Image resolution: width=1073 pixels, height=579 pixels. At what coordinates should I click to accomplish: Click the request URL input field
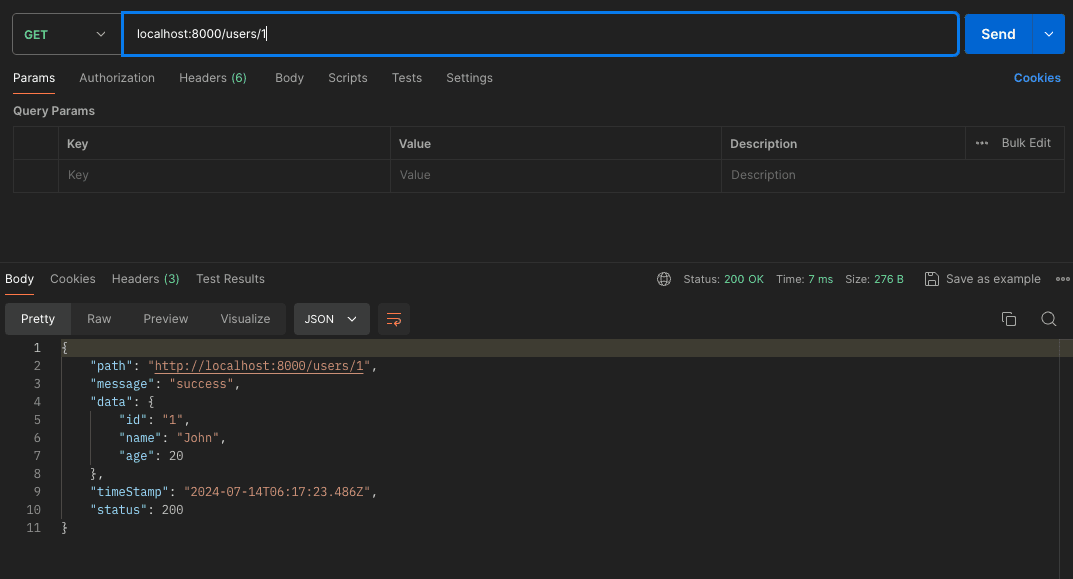(540, 34)
